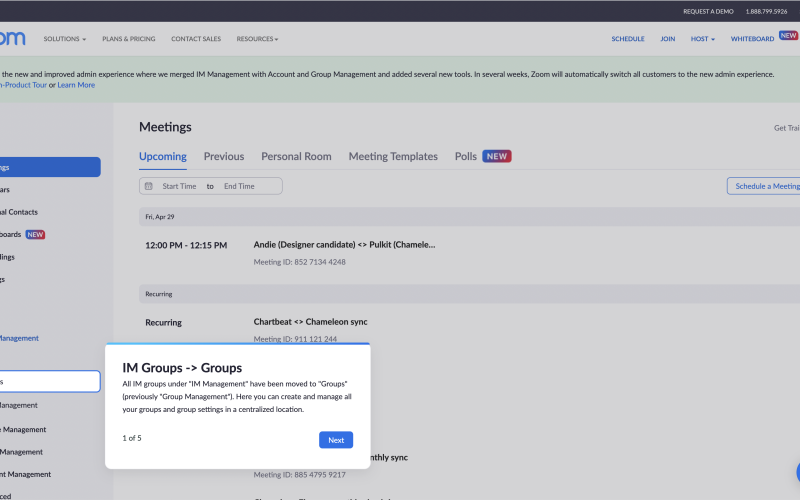Click the Learn More link in banner
Viewport: 800px width, 500px height.
[x=76, y=85]
